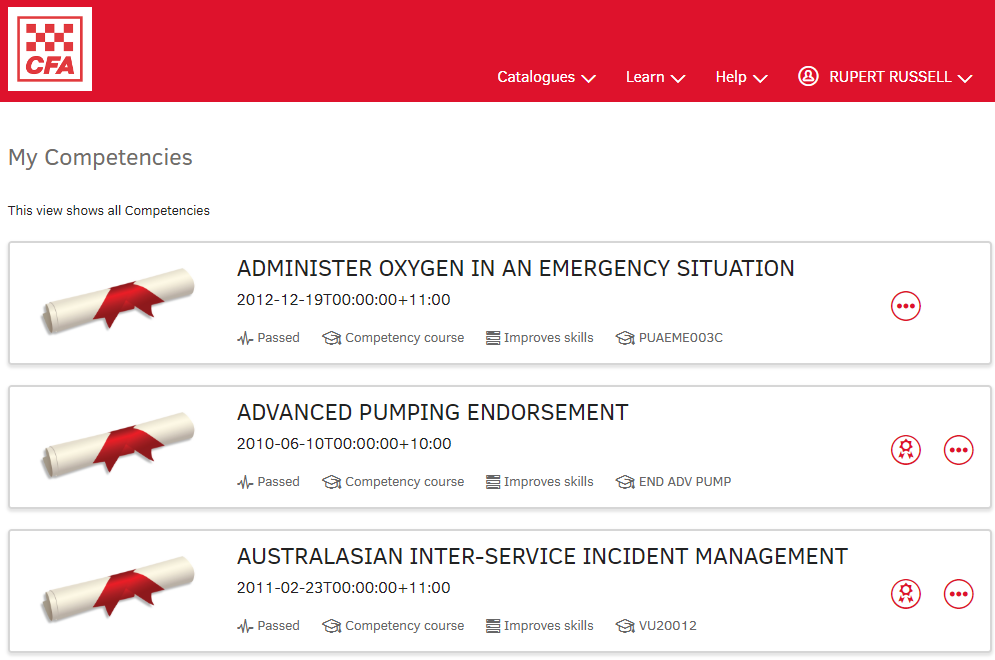Click the chevron after RUPERT RUSSELL
995x660 pixels.
[x=965, y=79]
